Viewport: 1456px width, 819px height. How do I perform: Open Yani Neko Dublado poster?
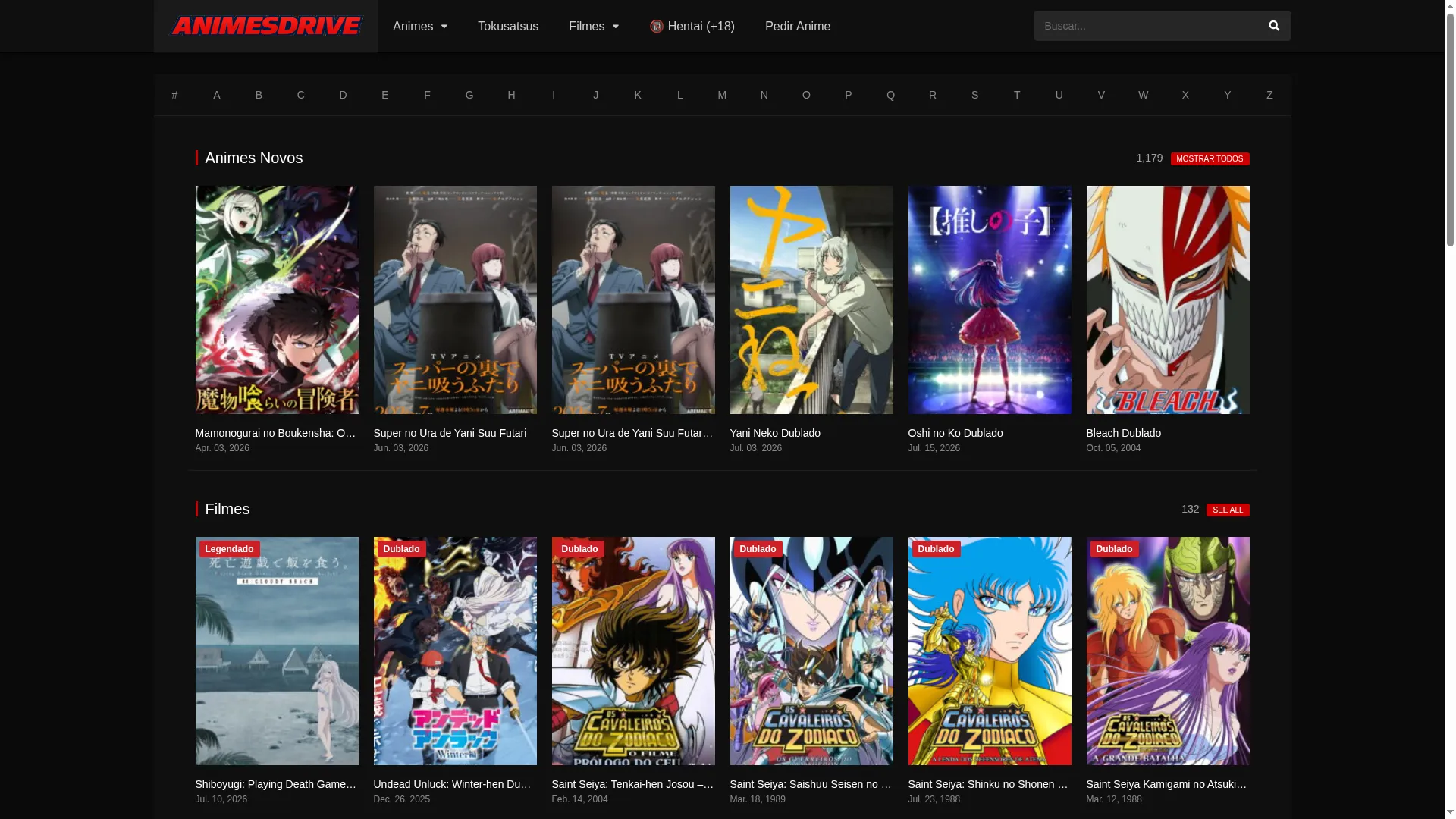[811, 300]
